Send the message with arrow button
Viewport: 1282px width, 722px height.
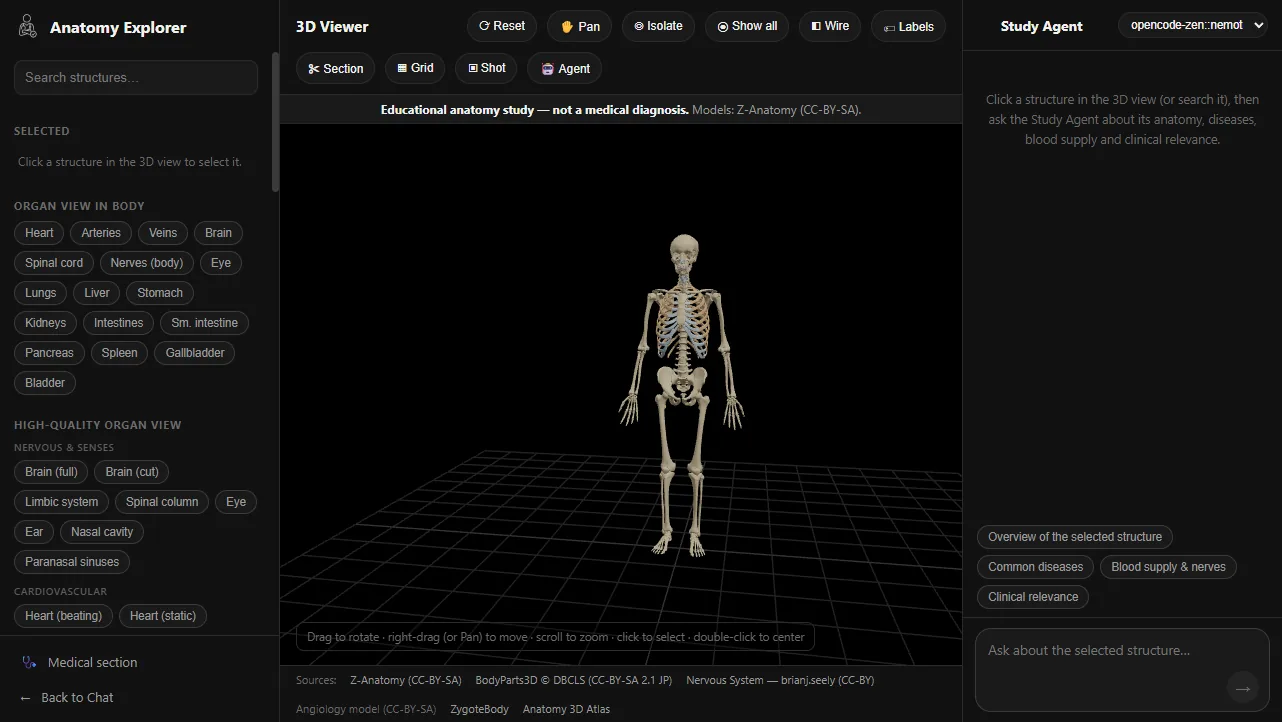(1243, 688)
